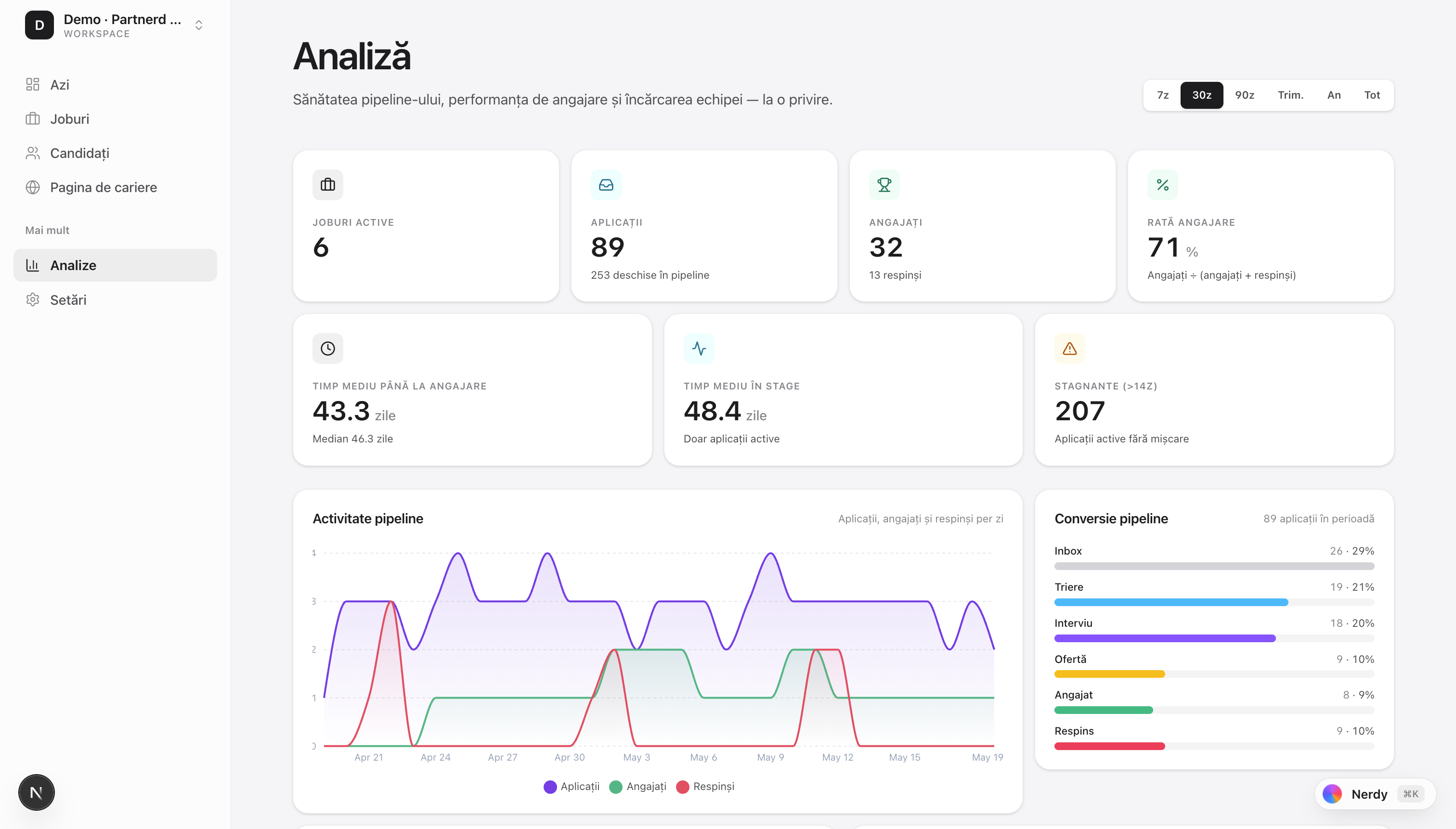
Task: Click the 'Apr 21' axis label
Action: [x=368, y=757]
